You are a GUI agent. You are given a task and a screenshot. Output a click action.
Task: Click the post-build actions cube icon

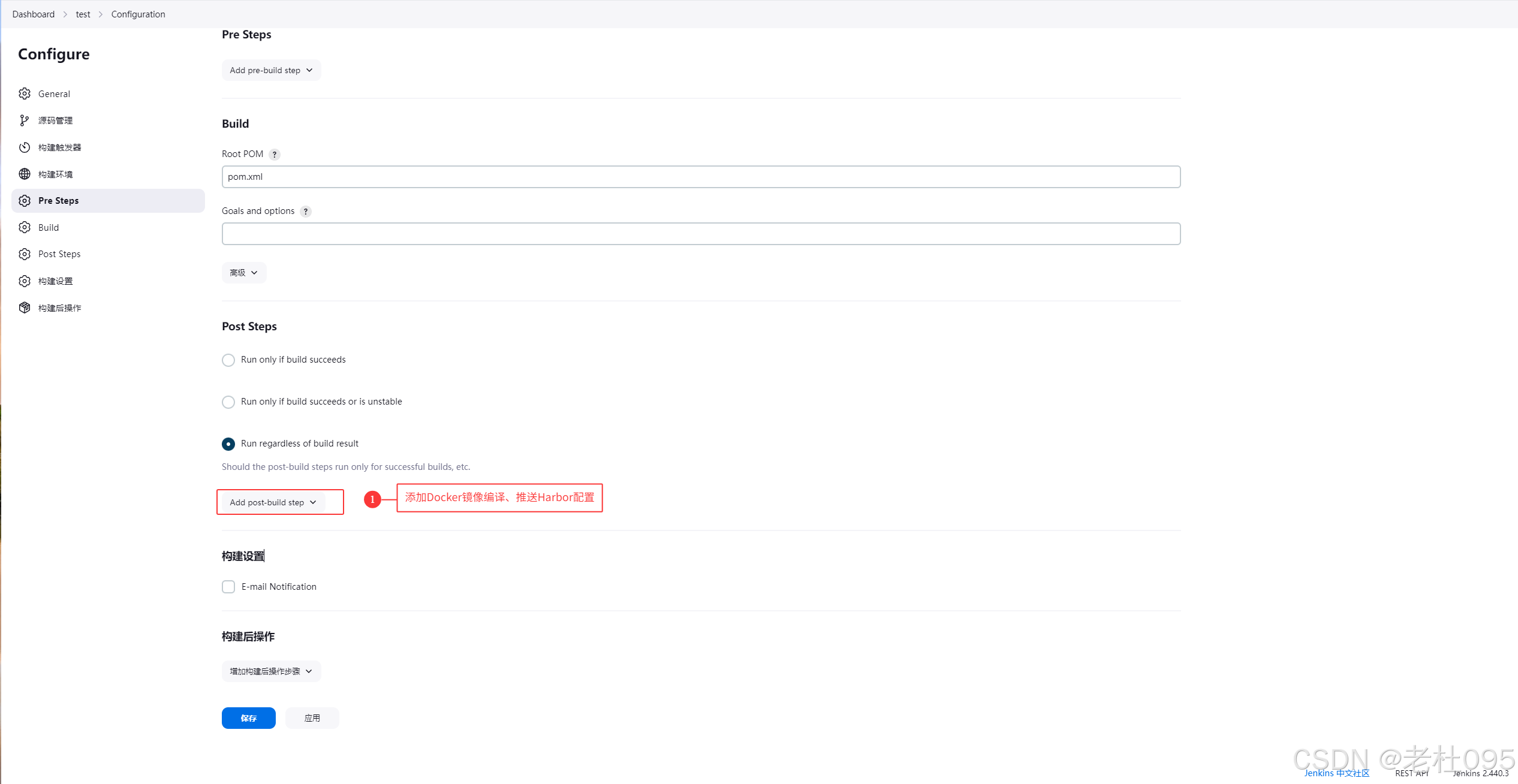25,307
